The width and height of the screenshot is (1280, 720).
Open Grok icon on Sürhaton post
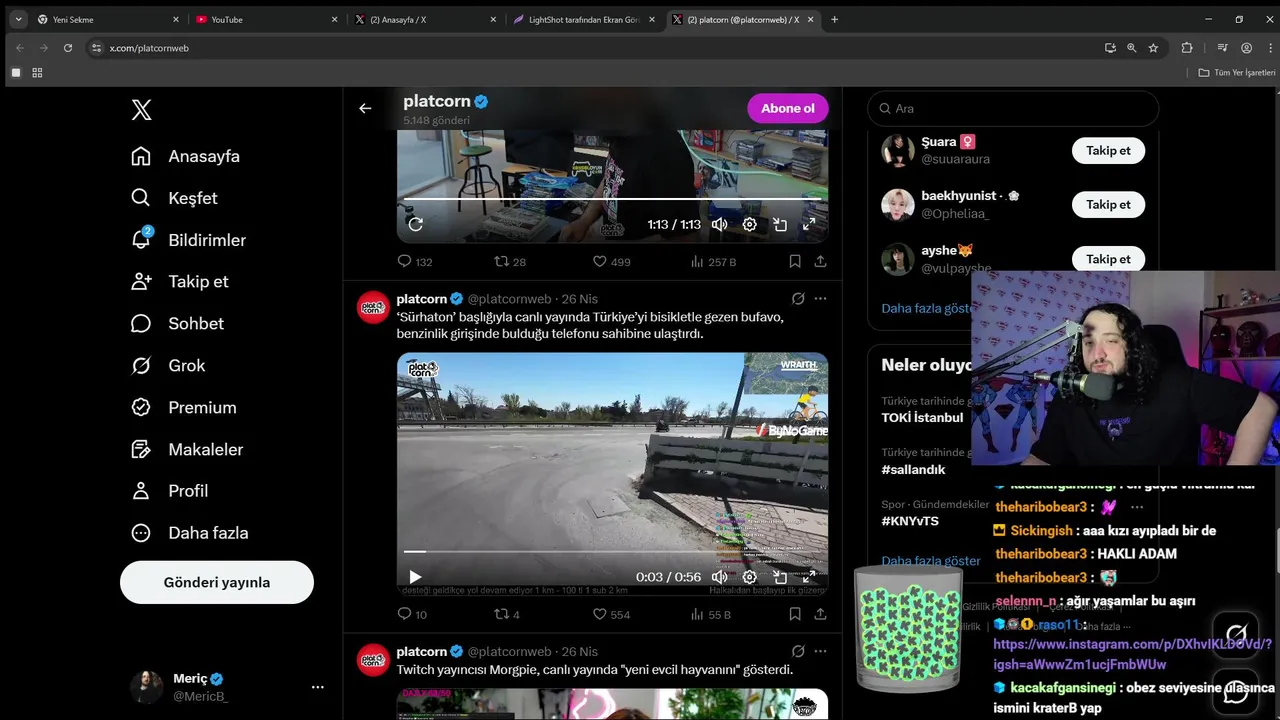pos(798,298)
